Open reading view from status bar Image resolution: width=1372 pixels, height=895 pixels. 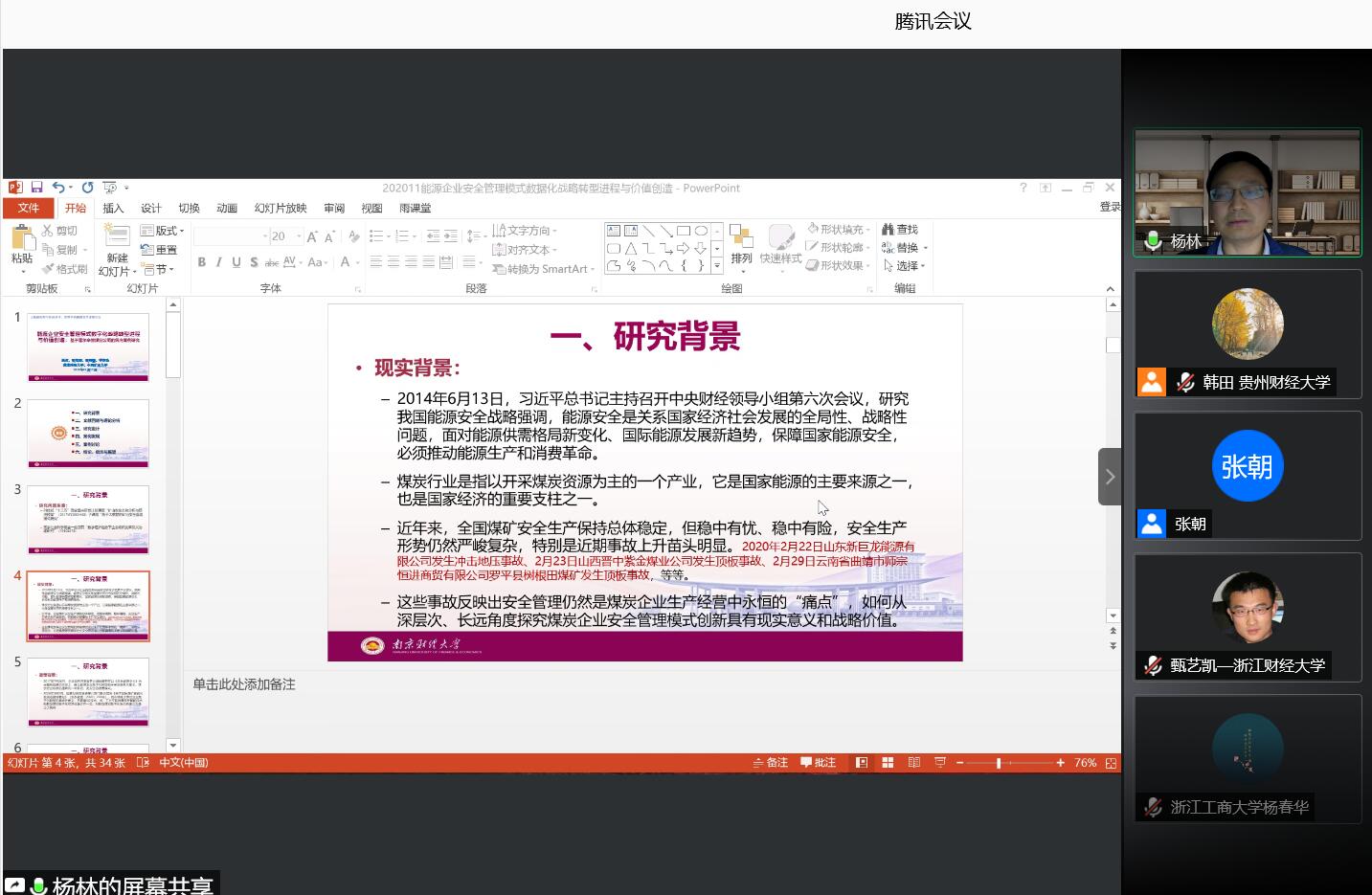pos(913,763)
